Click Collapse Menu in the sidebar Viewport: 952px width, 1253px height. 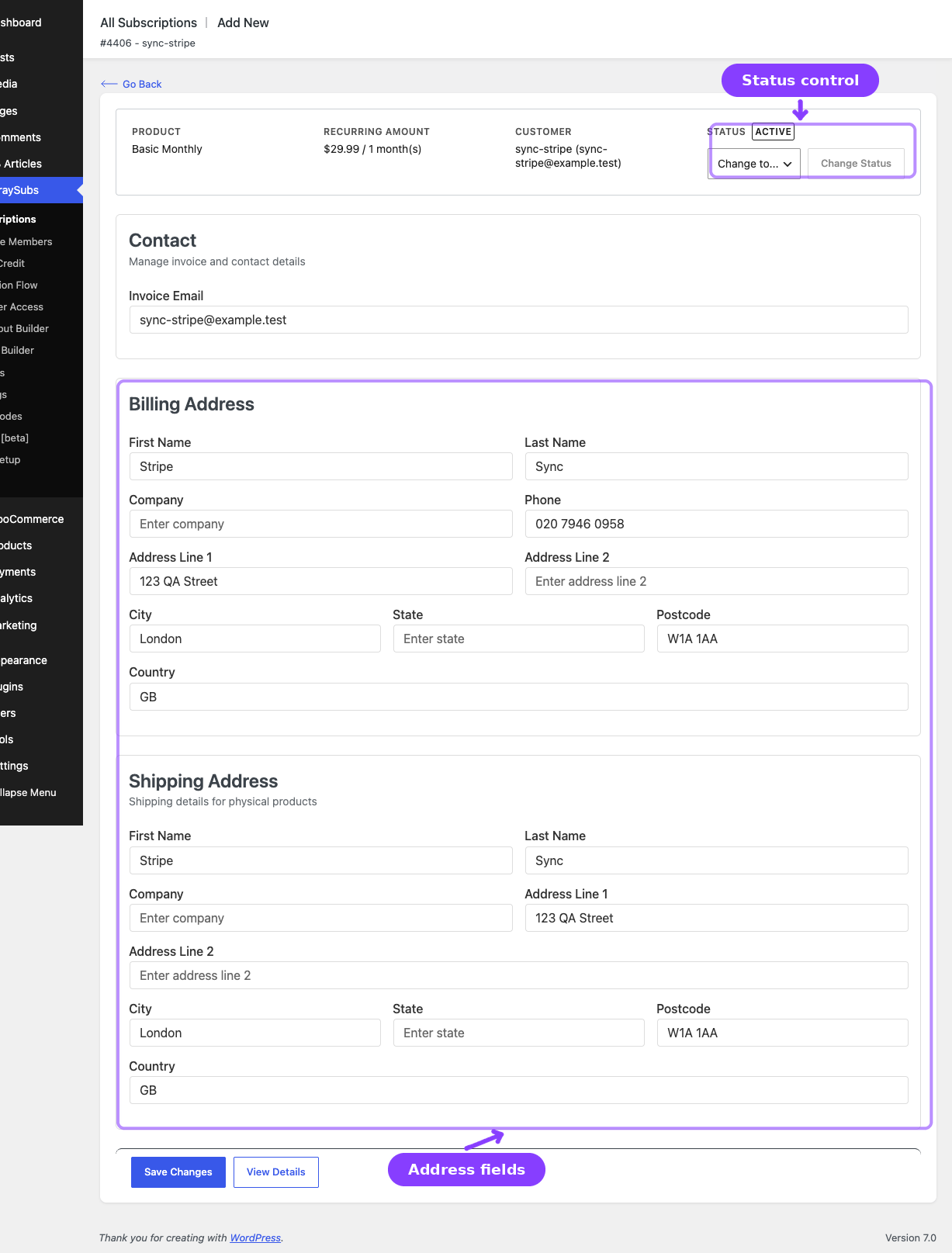pos(41,792)
